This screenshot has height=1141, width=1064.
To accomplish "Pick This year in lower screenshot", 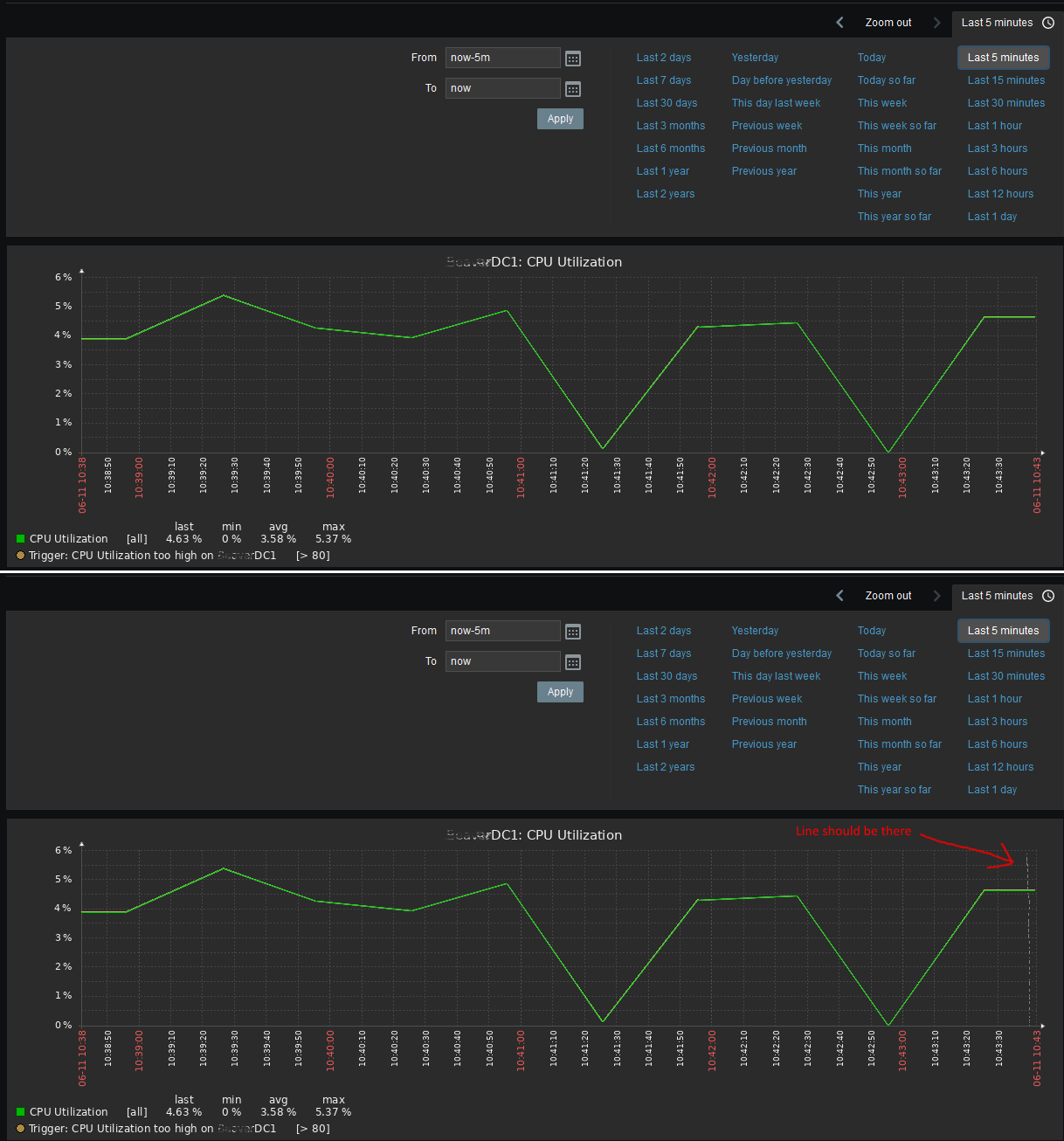I will click(x=880, y=767).
